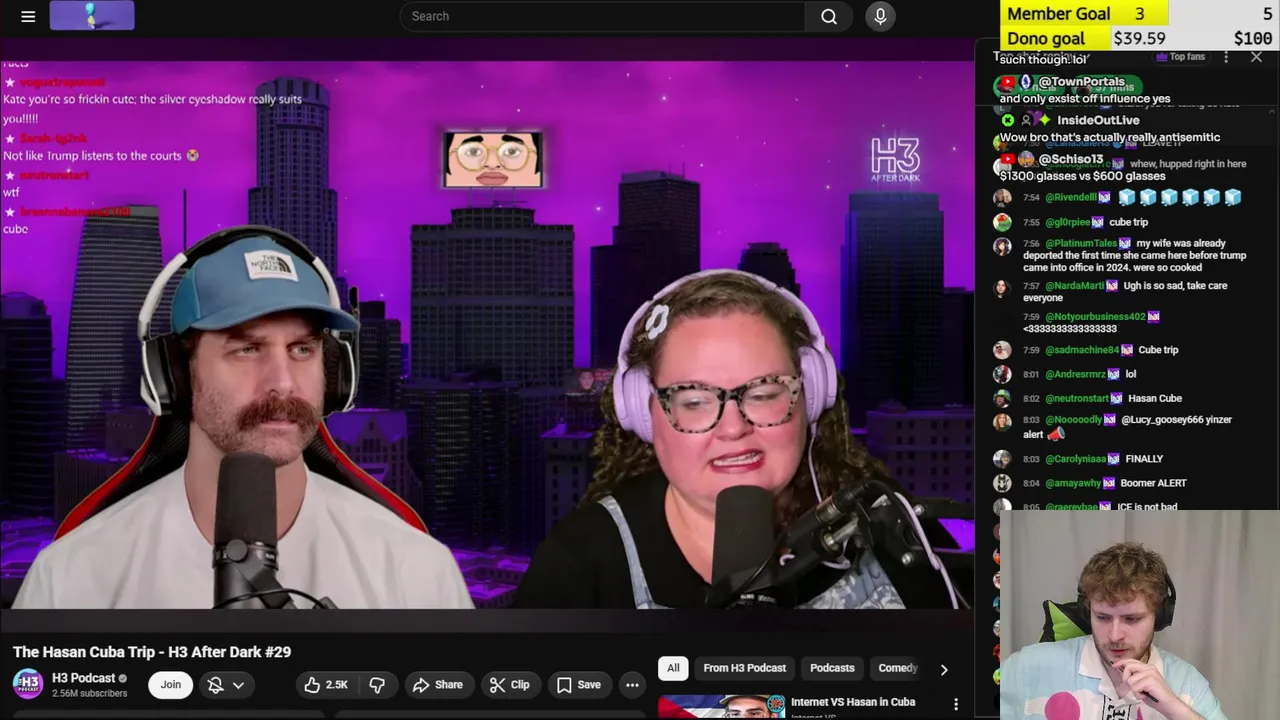1280x720 pixels.
Task: Click the InsideOutLive overlay username
Action: (x=1098, y=120)
